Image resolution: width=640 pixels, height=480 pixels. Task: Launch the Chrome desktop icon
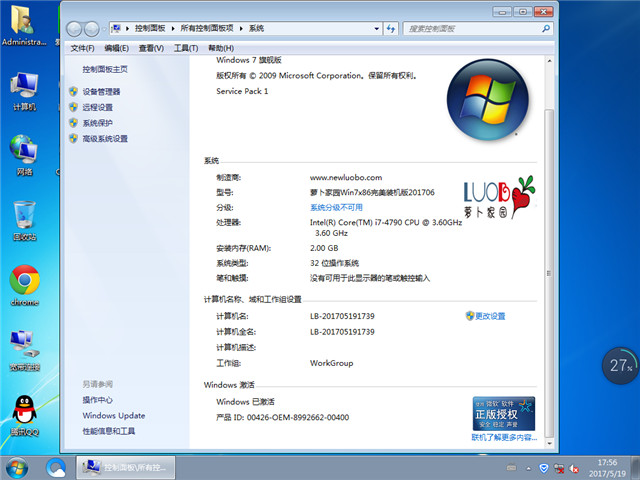click(x=24, y=286)
